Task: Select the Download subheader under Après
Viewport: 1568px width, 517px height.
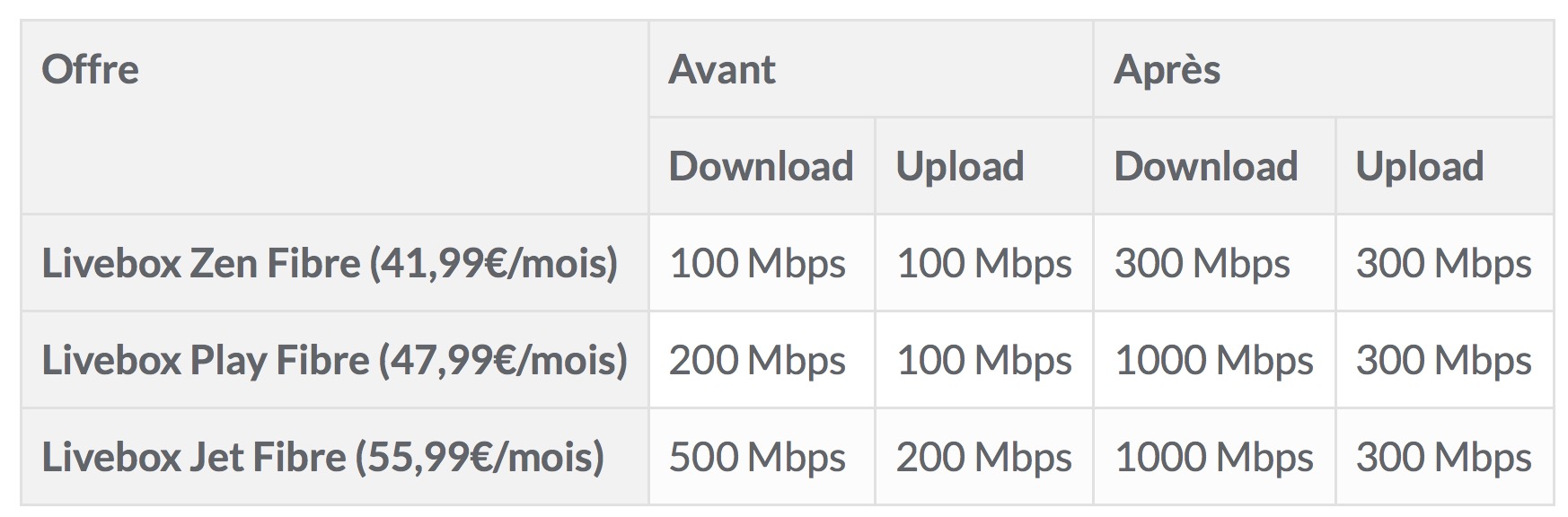Action: [1206, 167]
